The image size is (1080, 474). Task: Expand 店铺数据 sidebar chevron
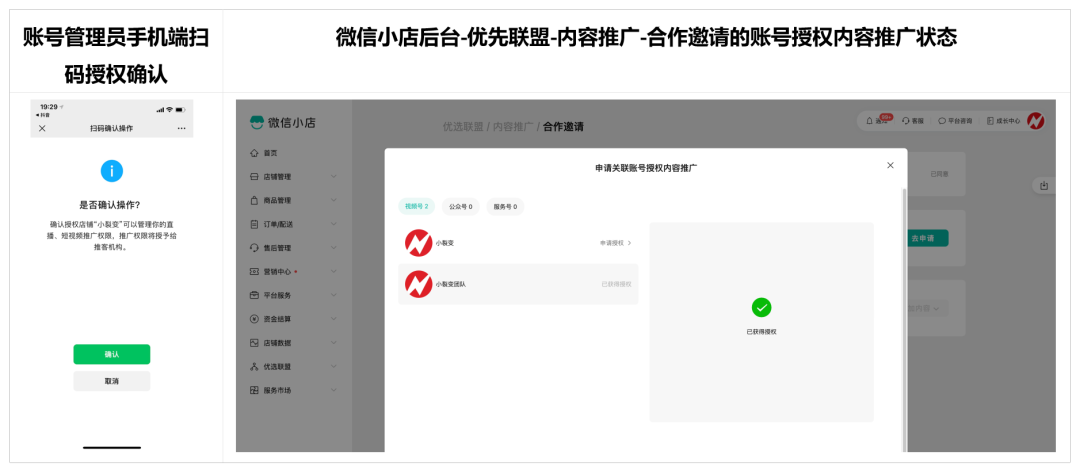coord(334,343)
